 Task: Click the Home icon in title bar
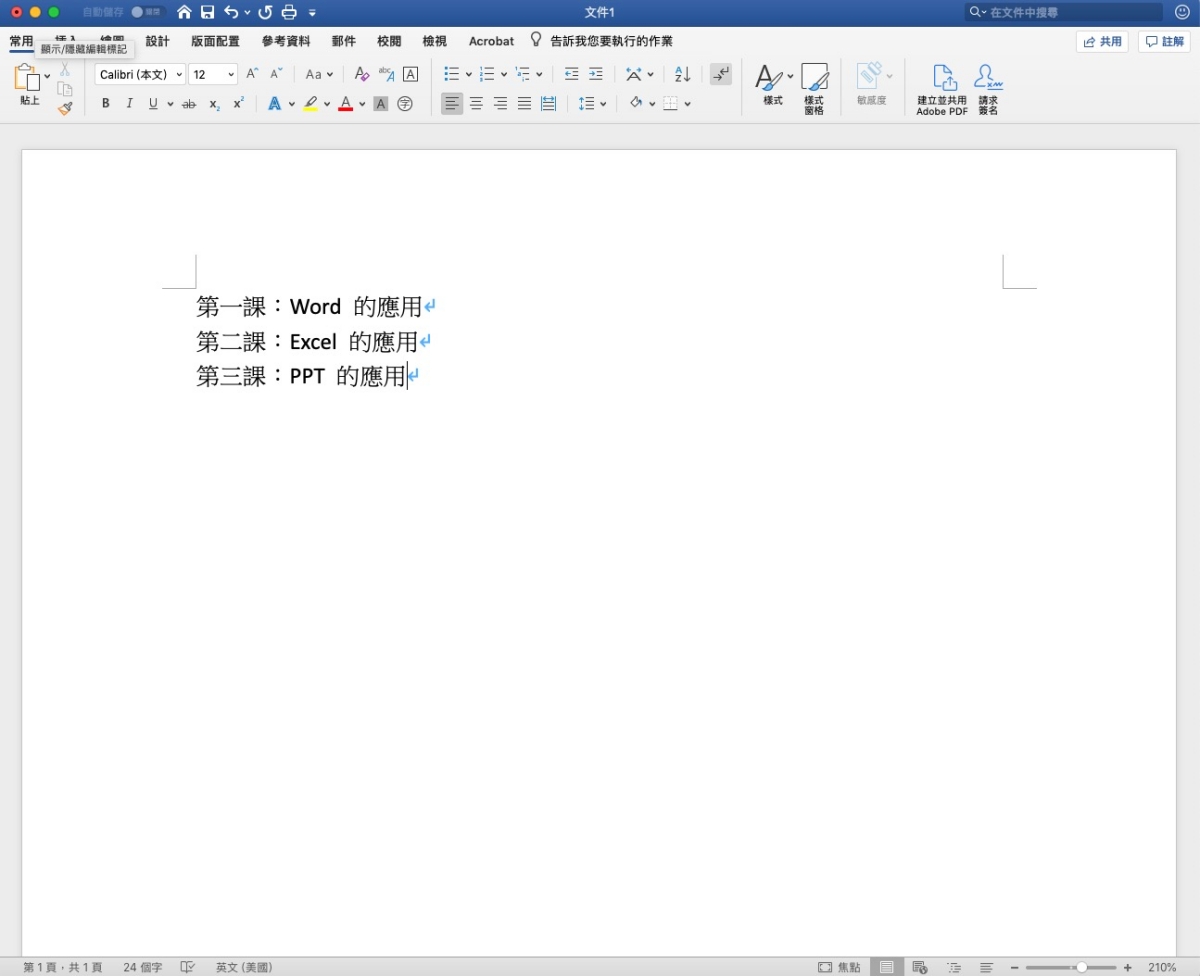tap(184, 12)
